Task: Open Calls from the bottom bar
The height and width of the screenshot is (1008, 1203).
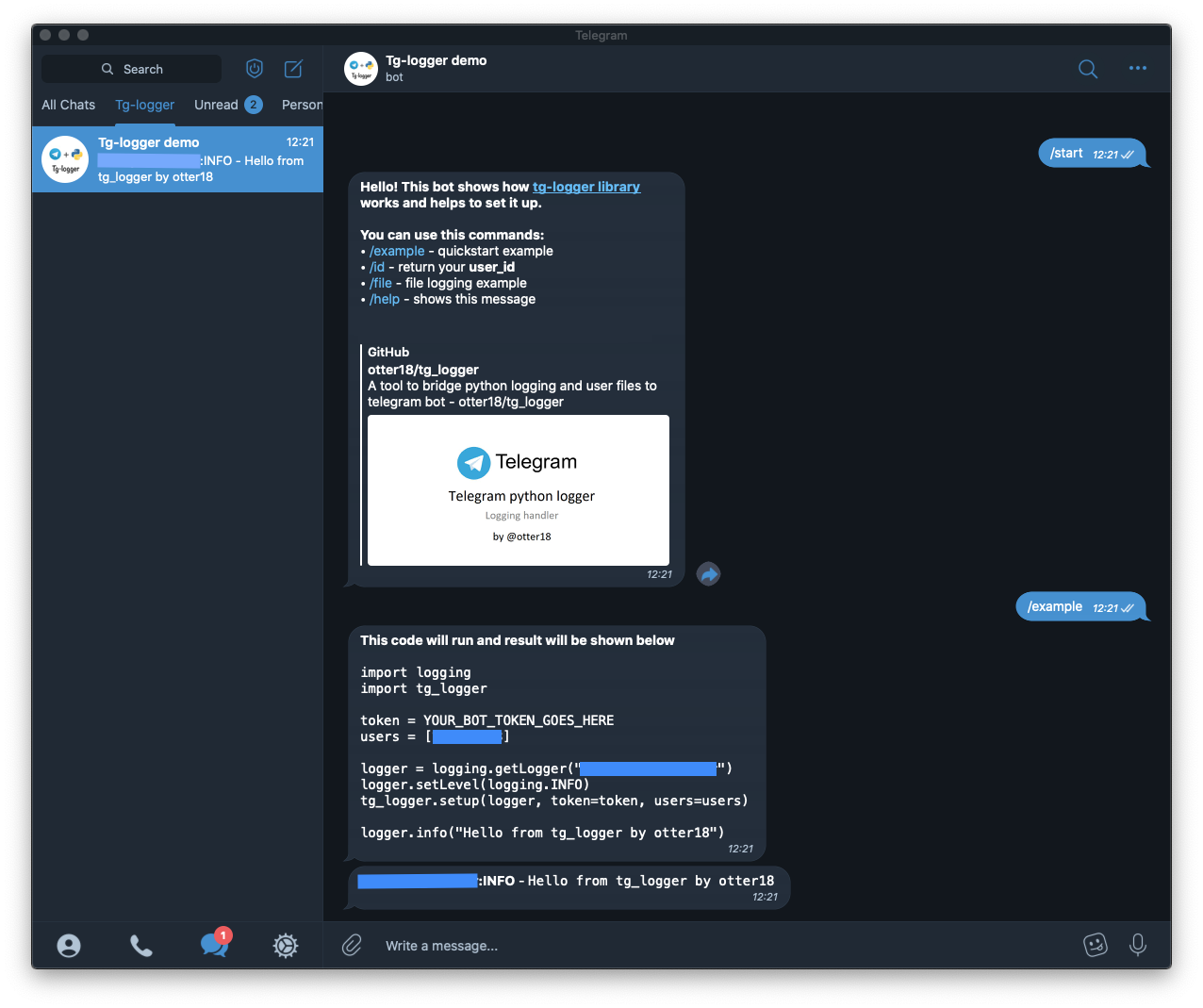Action: click(x=141, y=946)
